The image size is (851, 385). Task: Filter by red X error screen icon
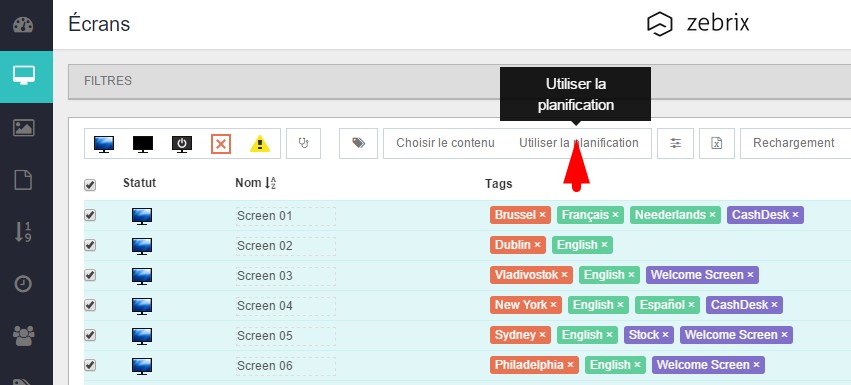(x=221, y=144)
